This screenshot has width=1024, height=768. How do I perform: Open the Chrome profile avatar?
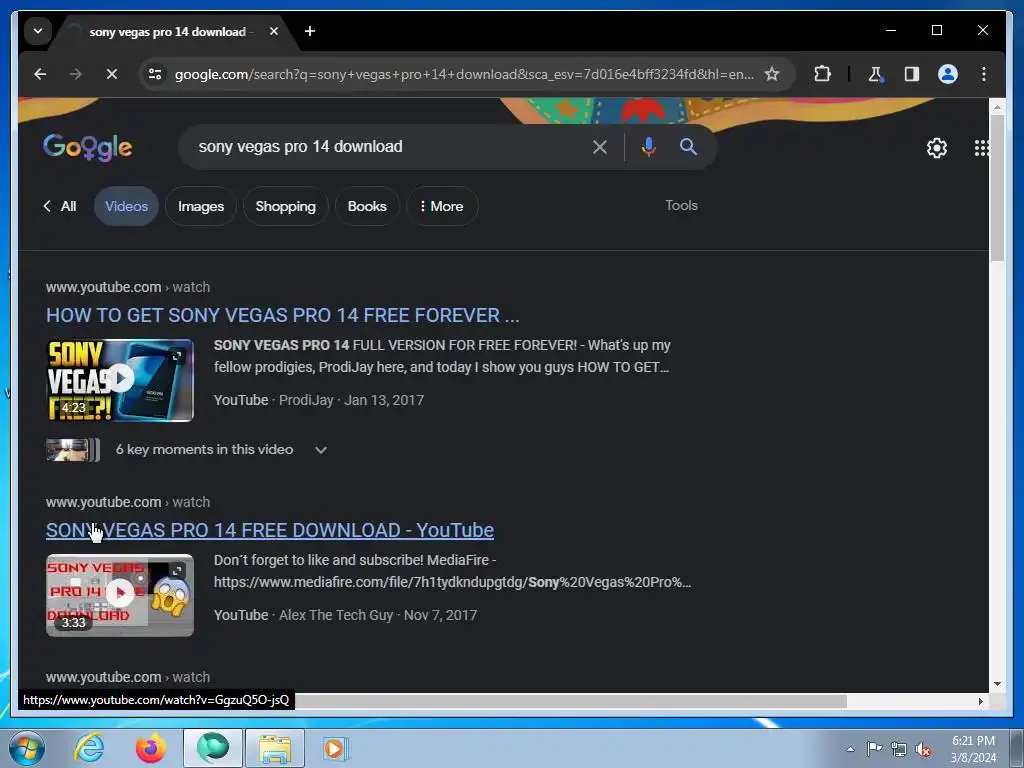click(x=948, y=74)
